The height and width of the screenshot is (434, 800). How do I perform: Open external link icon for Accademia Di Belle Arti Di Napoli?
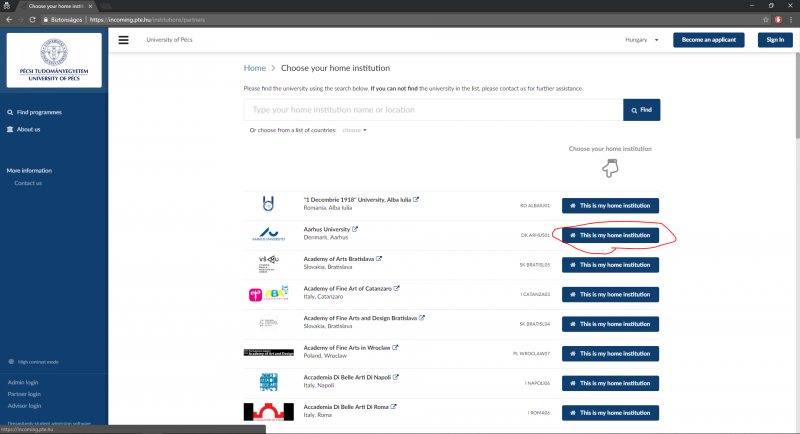[396, 377]
